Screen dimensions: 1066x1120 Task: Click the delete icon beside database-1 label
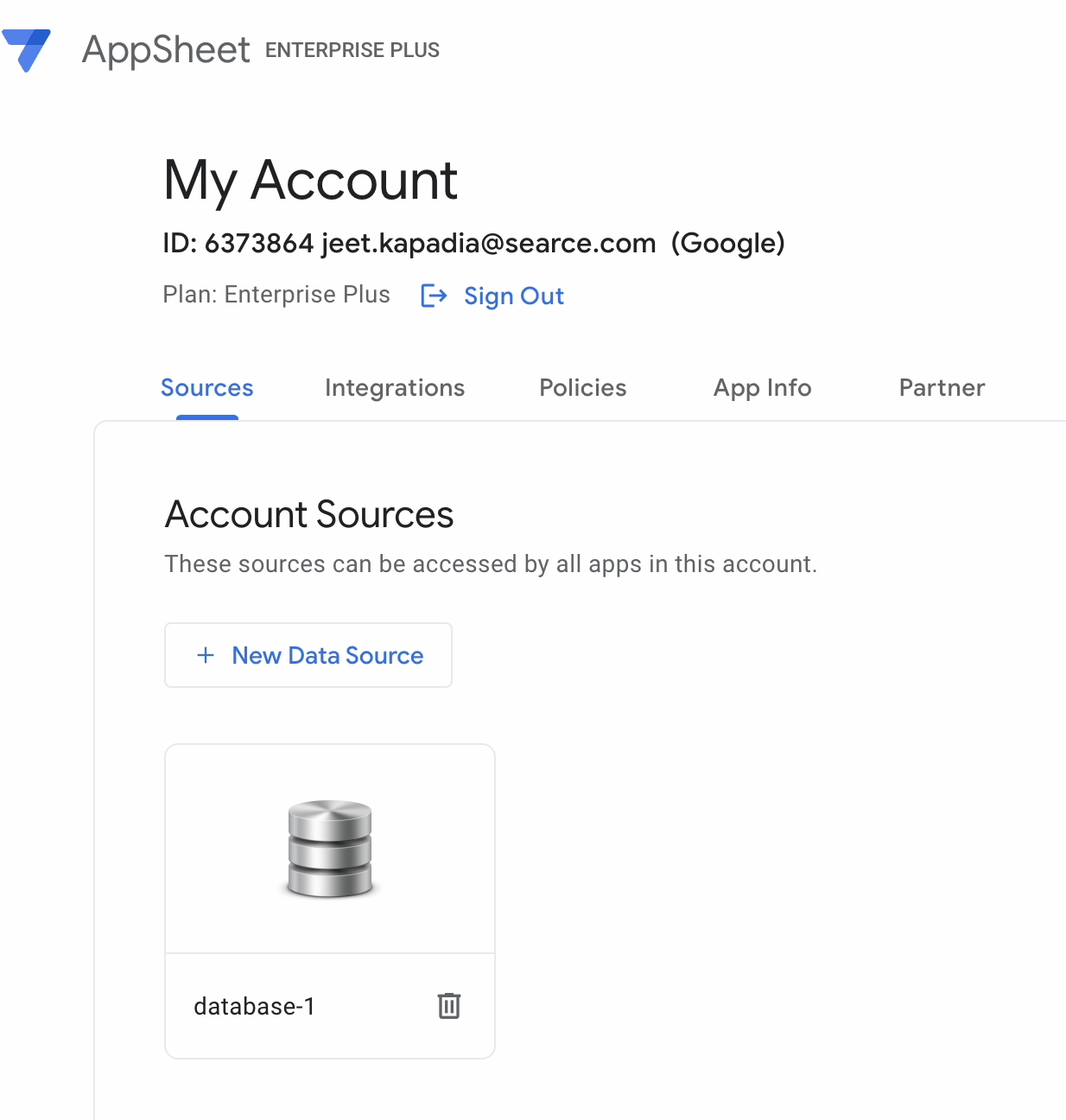point(448,1005)
